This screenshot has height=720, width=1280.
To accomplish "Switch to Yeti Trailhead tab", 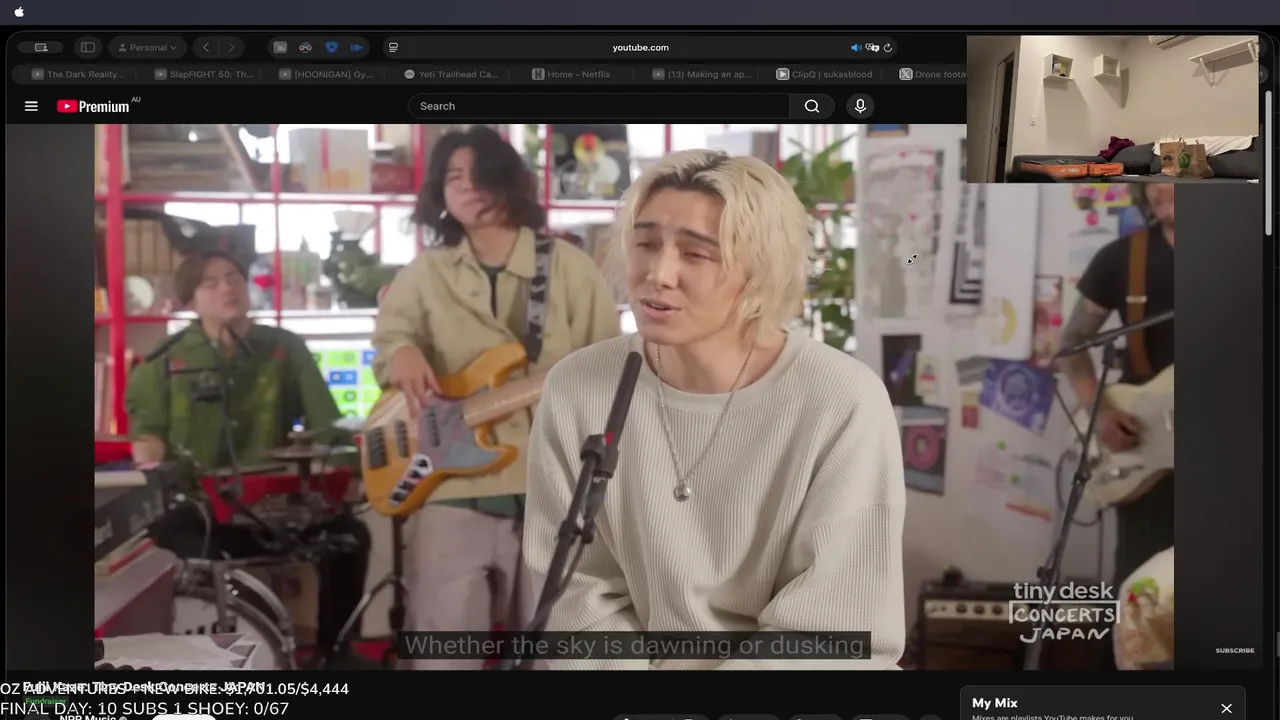I will coord(451,74).
